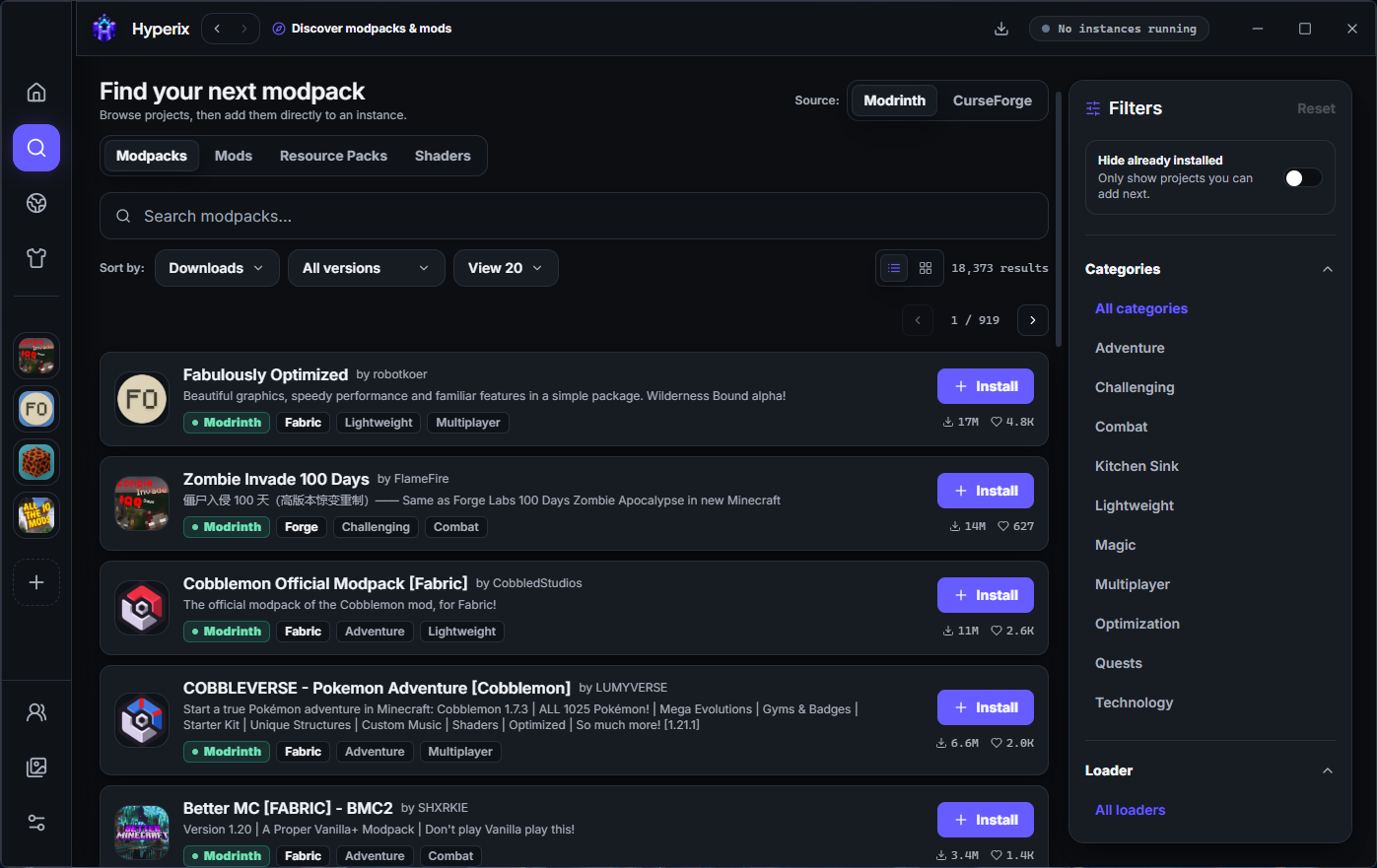Reset all filters
The width and height of the screenshot is (1377, 868).
[x=1316, y=108]
